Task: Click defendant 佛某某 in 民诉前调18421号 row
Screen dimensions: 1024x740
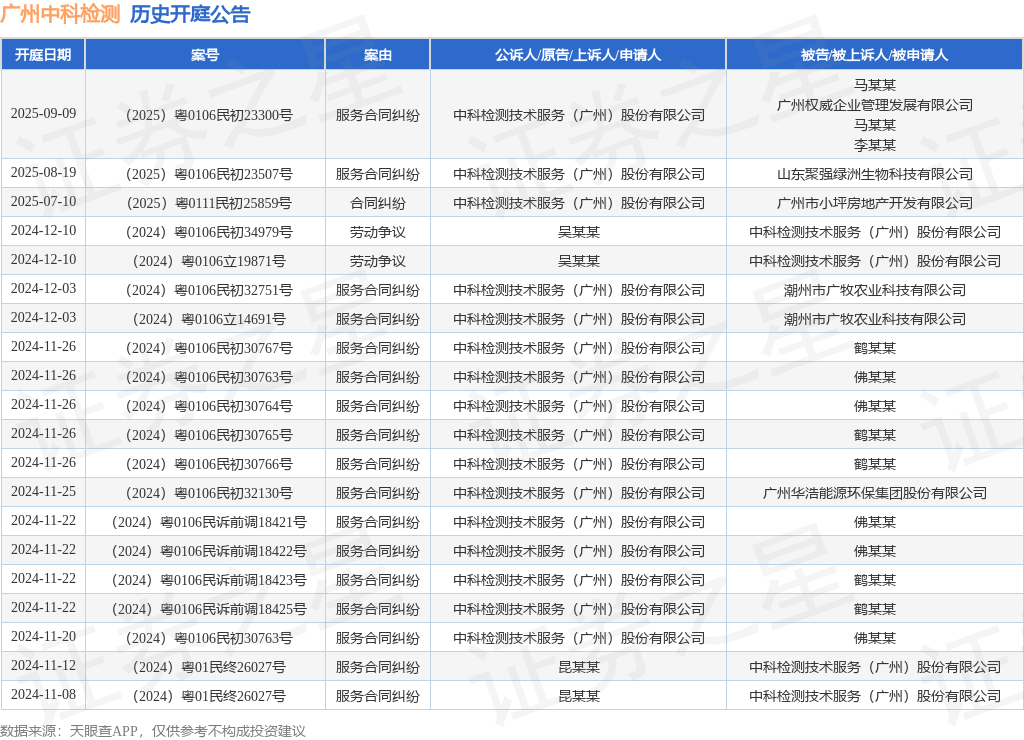Action: coord(874,523)
